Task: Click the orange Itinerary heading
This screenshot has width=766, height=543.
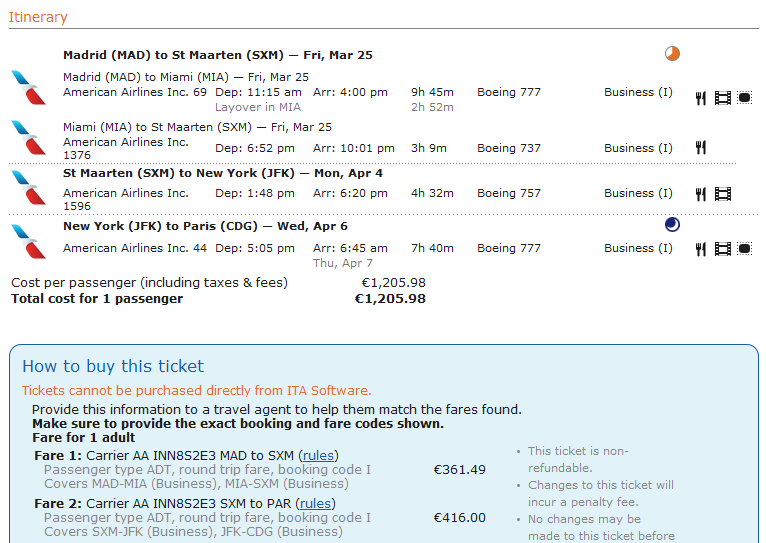Action: (38, 17)
